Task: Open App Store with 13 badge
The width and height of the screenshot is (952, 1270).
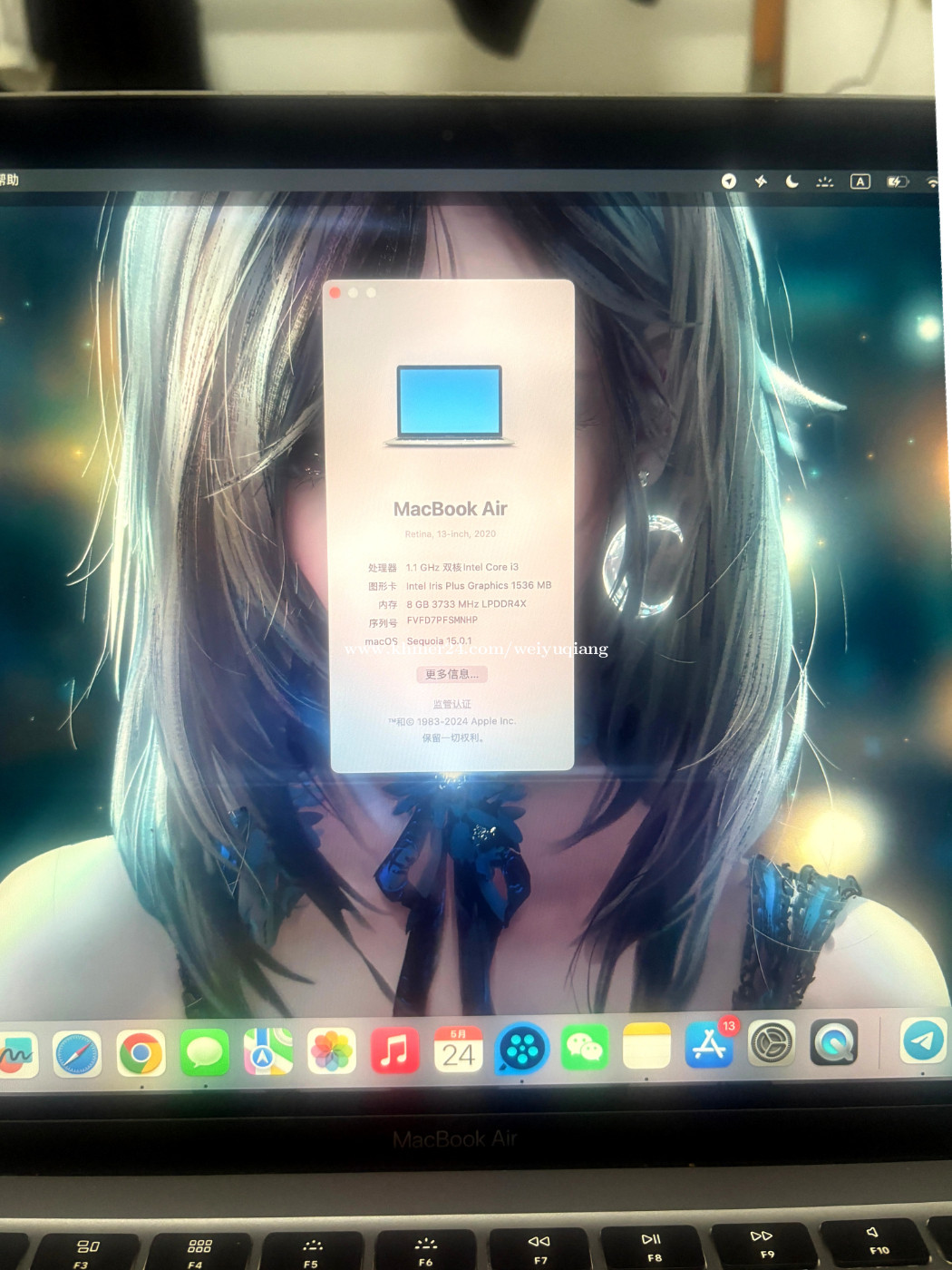Action: tap(710, 1045)
